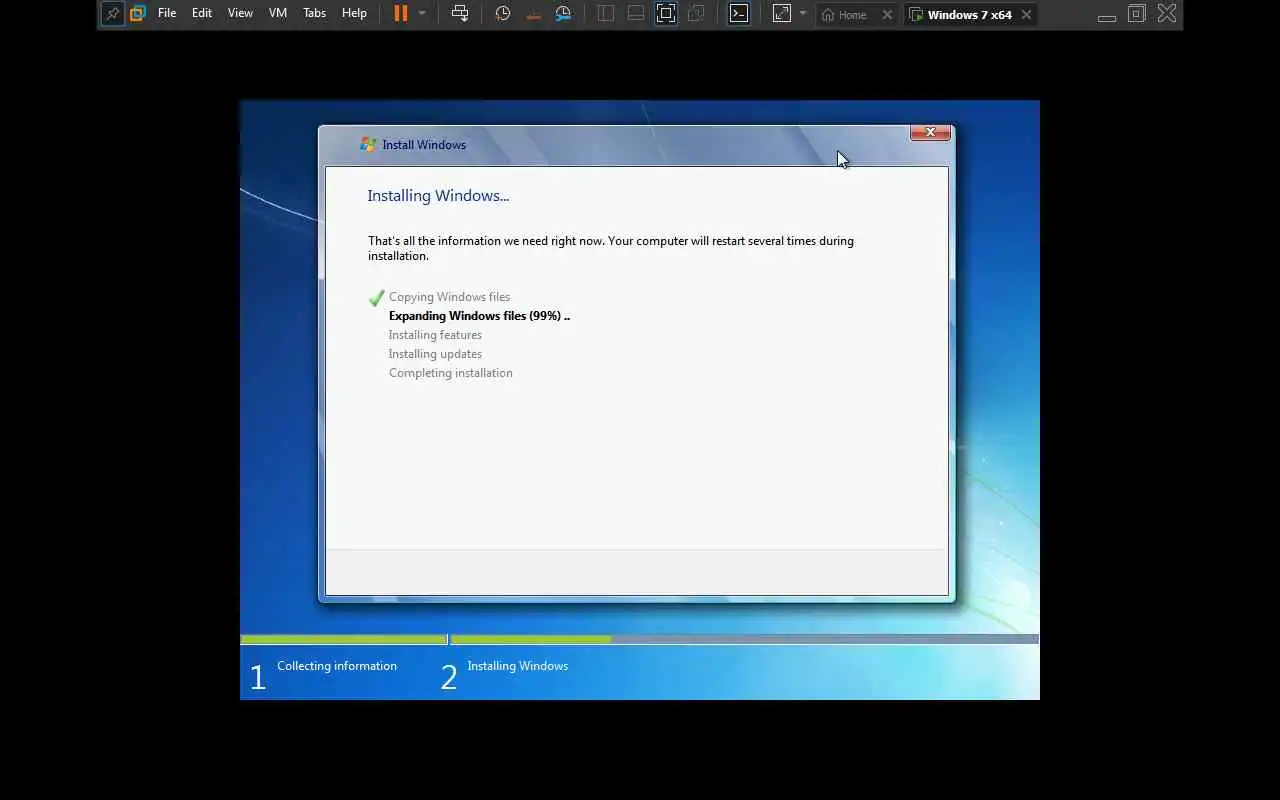Click the 'Installing updates' step
Screen dimensions: 1280x800
435,354
